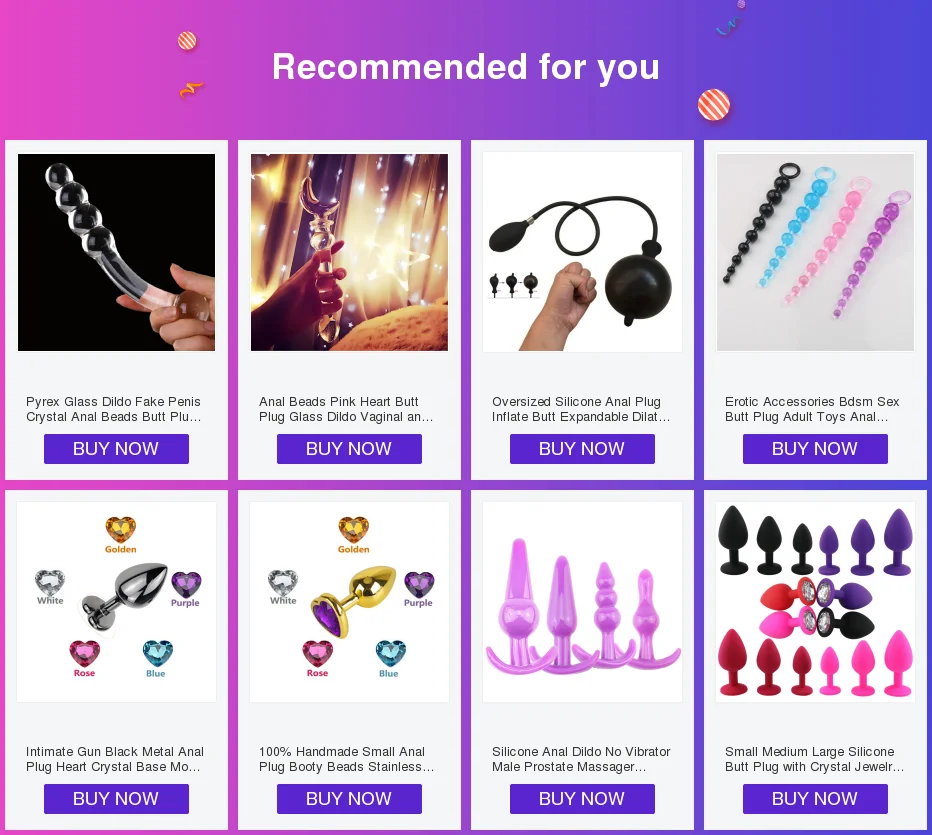Click BUY NOW under Pyrex Glass product
The width and height of the screenshot is (932, 835).
click(116, 449)
